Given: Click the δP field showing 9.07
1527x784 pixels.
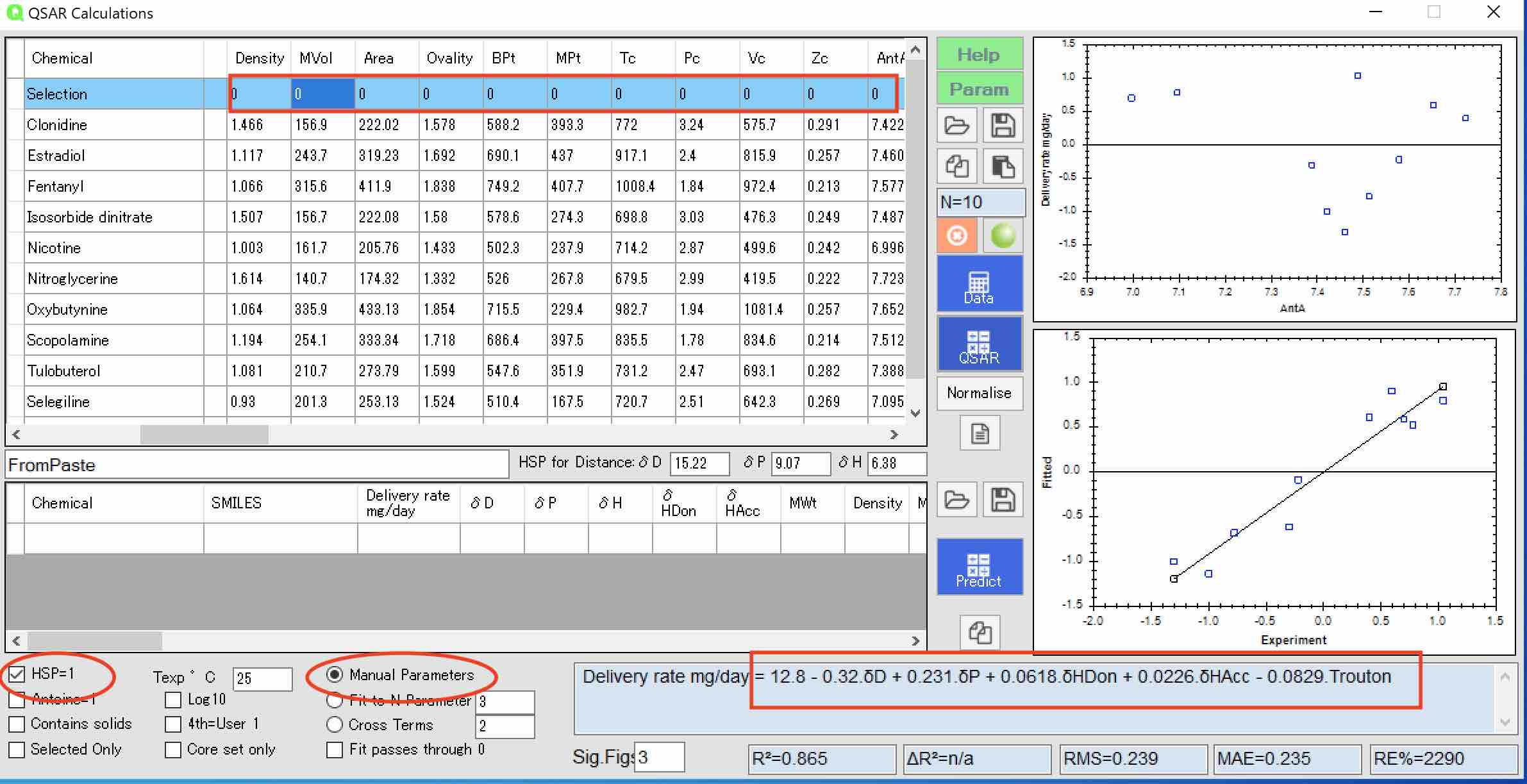Looking at the screenshot, I should [801, 463].
